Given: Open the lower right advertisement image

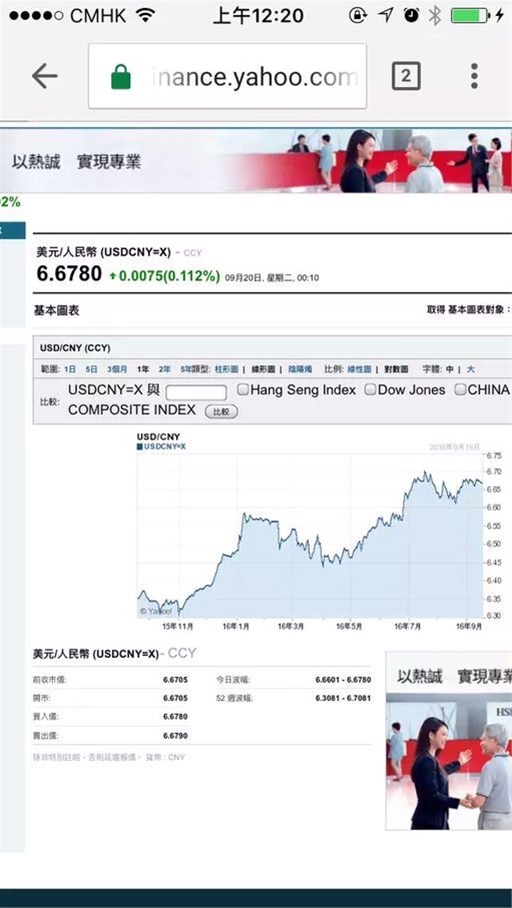Looking at the screenshot, I should (448, 741).
